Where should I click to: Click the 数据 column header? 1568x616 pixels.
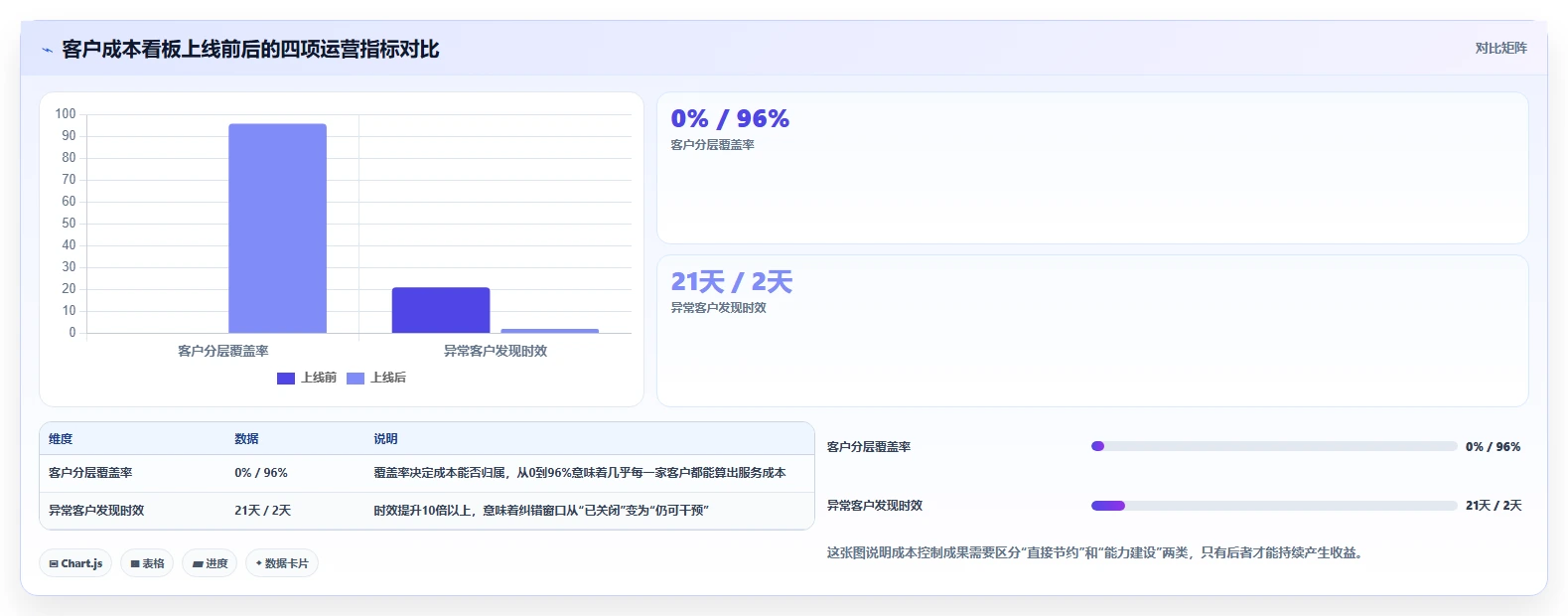tap(246, 439)
